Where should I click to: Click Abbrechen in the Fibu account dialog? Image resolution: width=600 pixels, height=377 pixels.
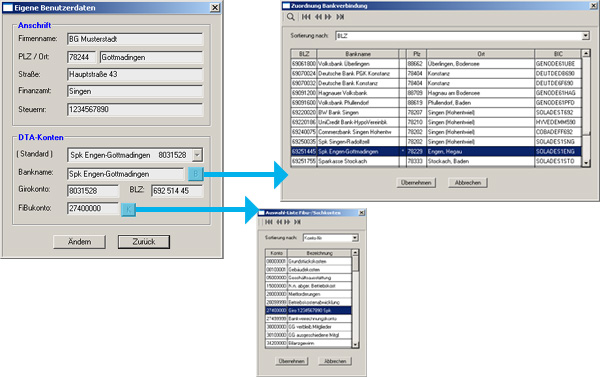tap(335, 361)
